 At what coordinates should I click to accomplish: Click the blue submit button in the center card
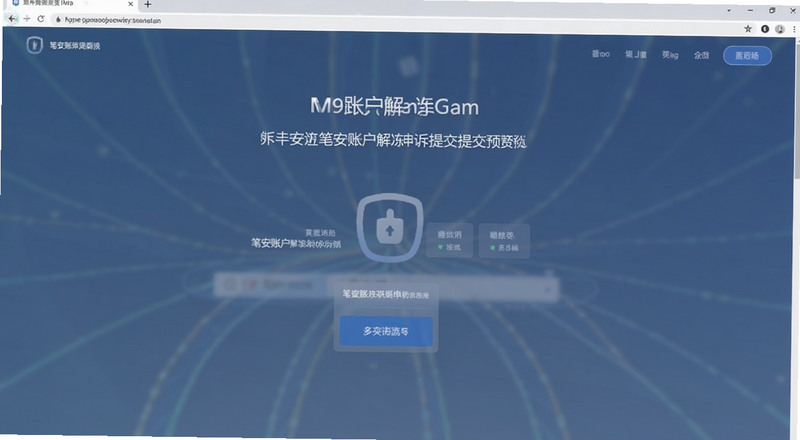coord(386,331)
